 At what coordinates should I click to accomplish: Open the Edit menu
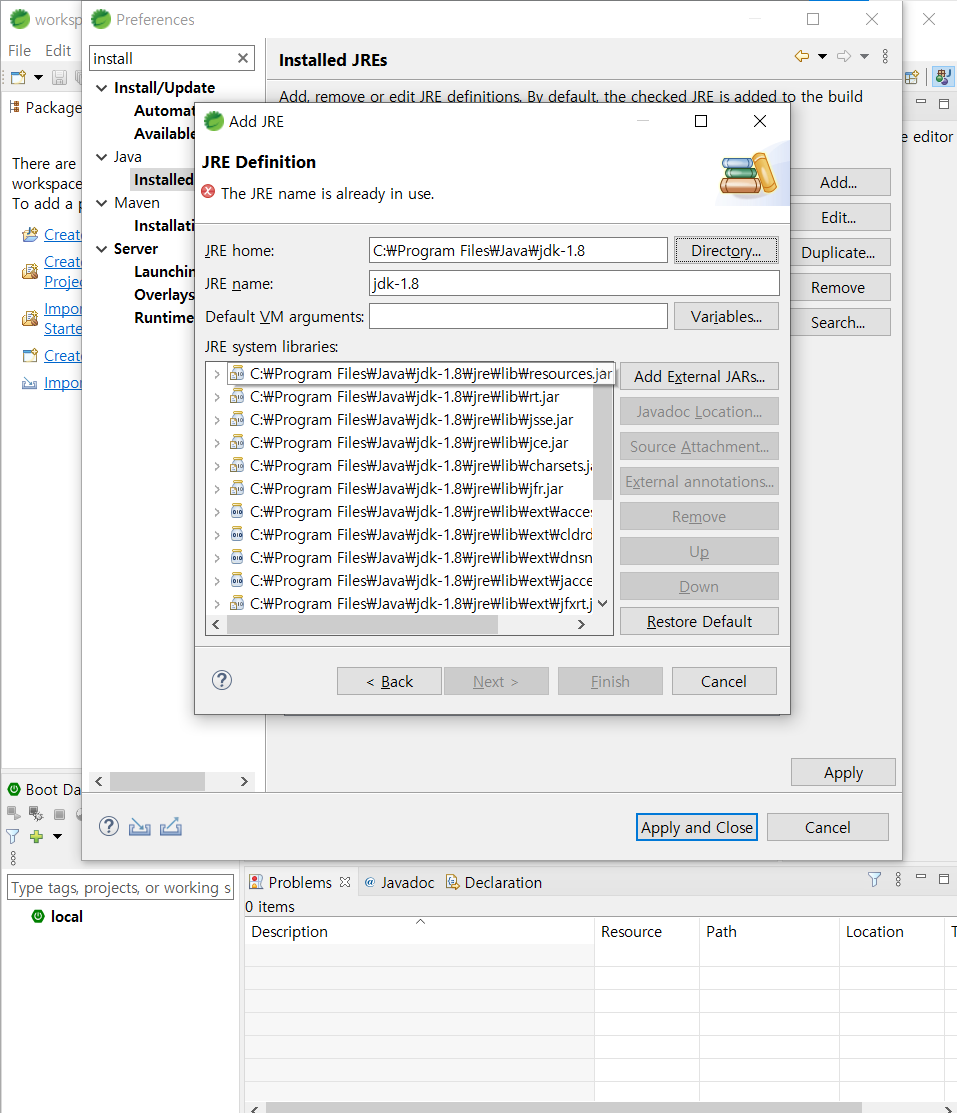[x=58, y=50]
